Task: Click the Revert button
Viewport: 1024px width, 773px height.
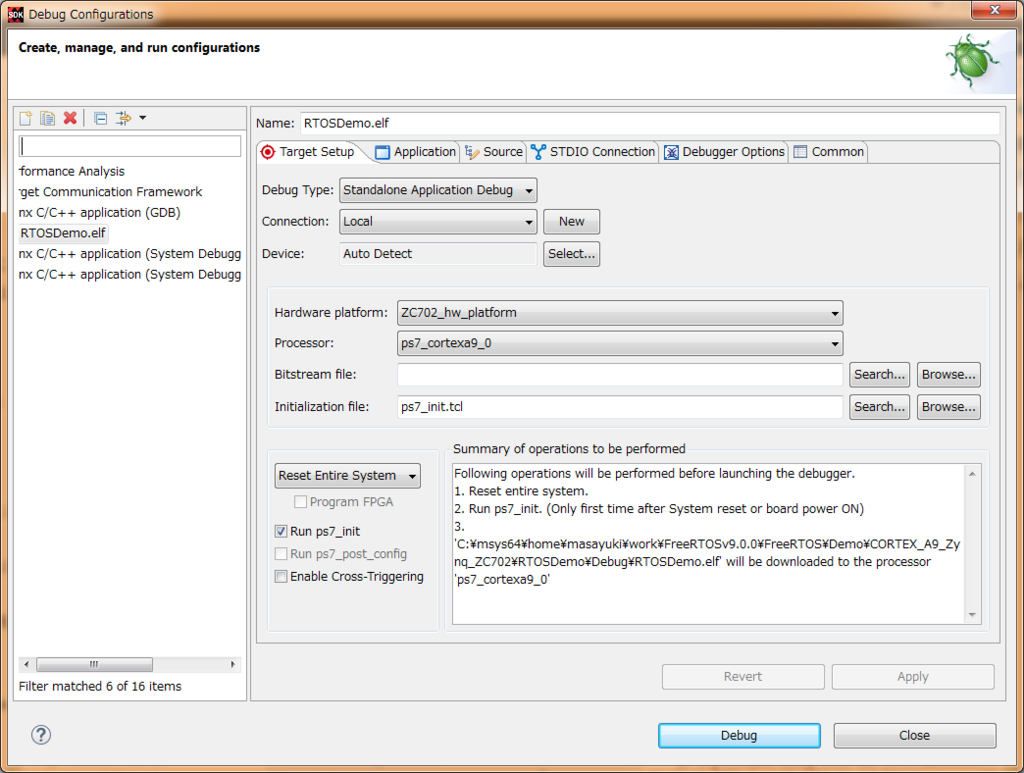Action: 743,676
